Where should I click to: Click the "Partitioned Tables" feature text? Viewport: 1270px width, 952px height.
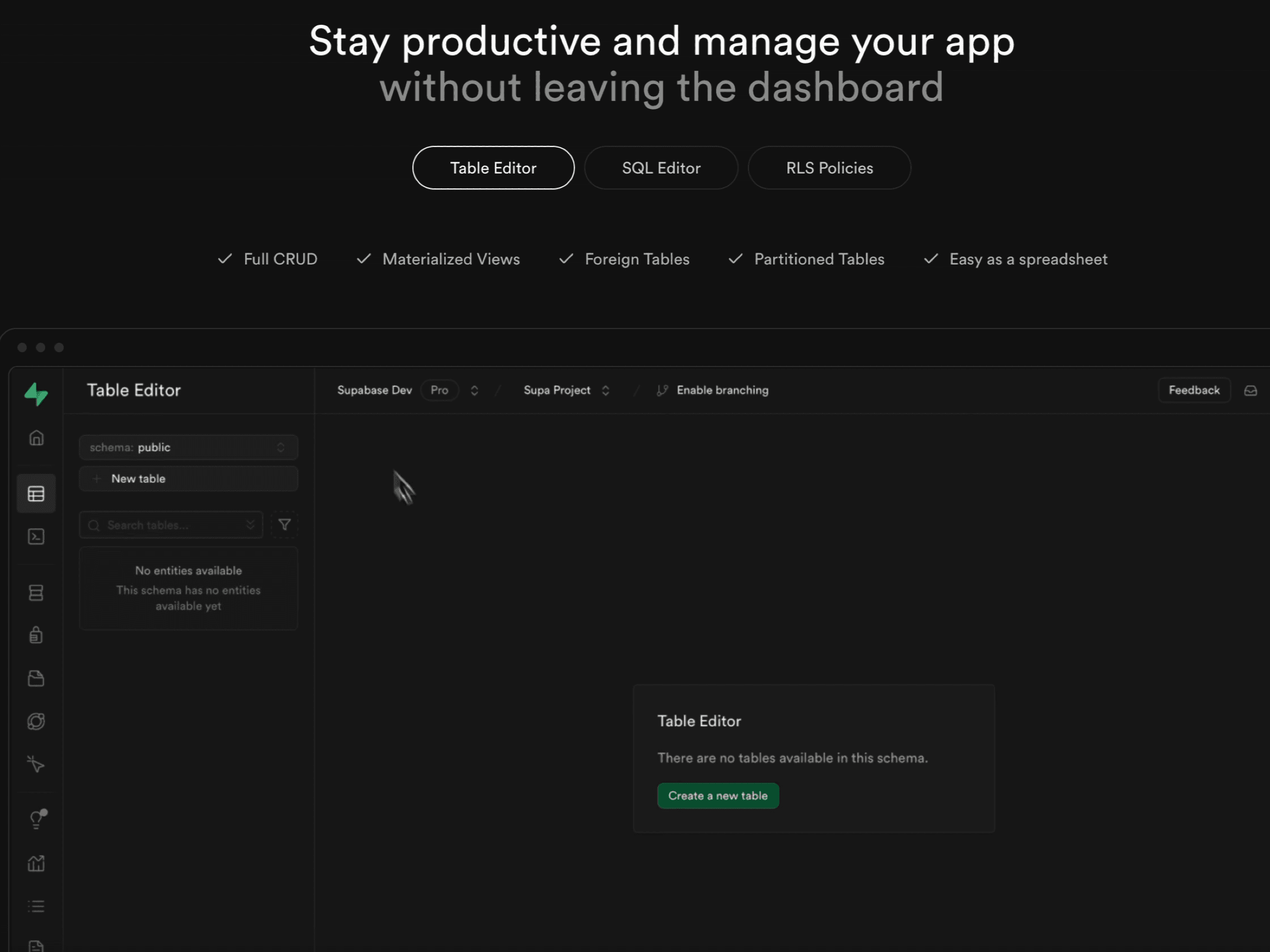click(x=819, y=259)
